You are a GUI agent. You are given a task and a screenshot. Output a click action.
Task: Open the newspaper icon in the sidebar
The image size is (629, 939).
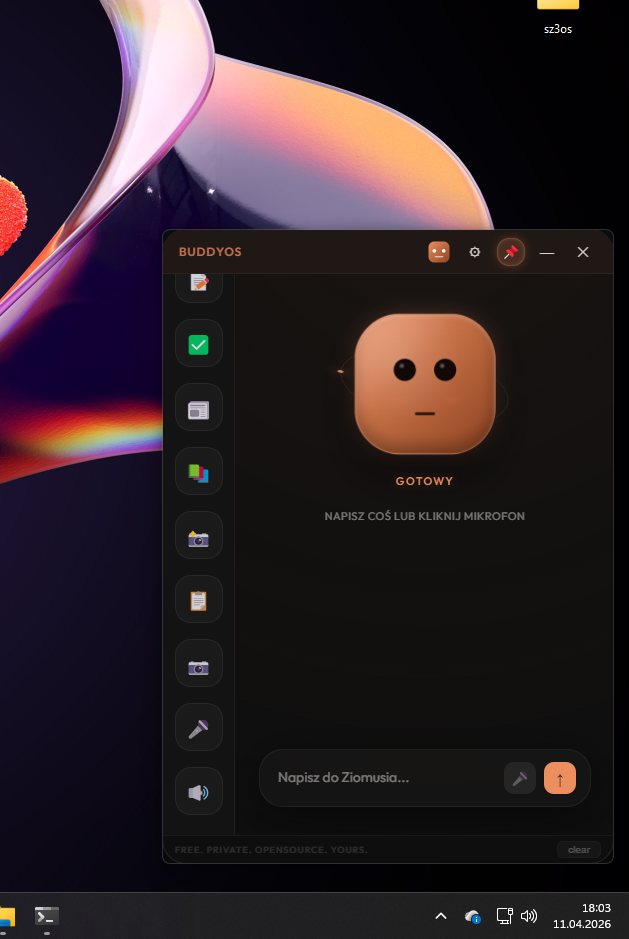click(198, 409)
